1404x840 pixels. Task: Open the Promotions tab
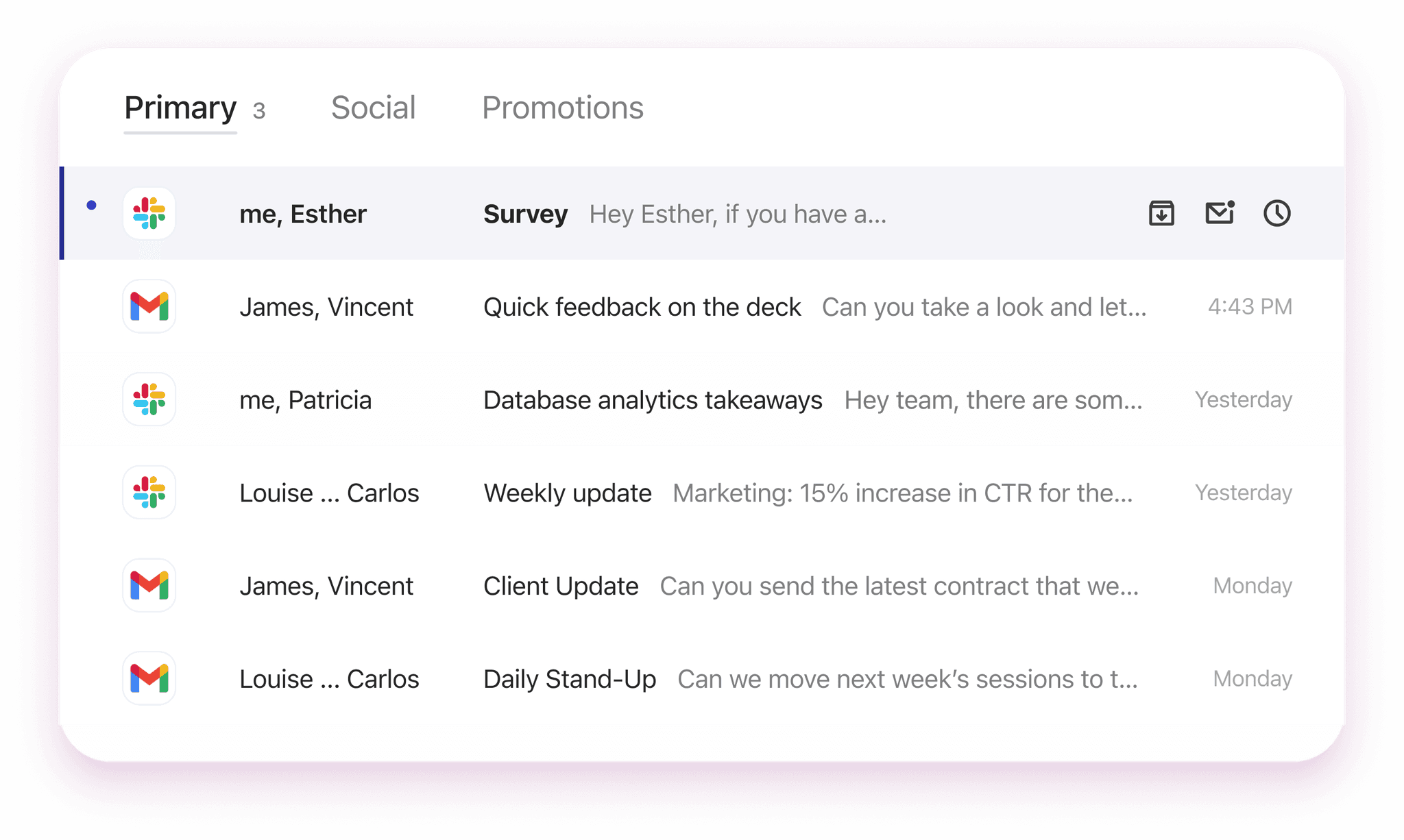pyautogui.click(x=562, y=108)
